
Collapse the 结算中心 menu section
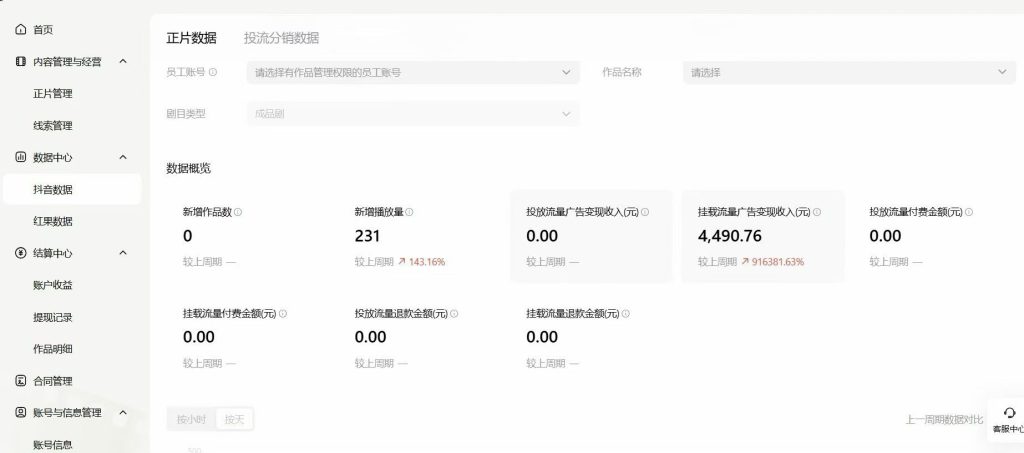coord(123,253)
